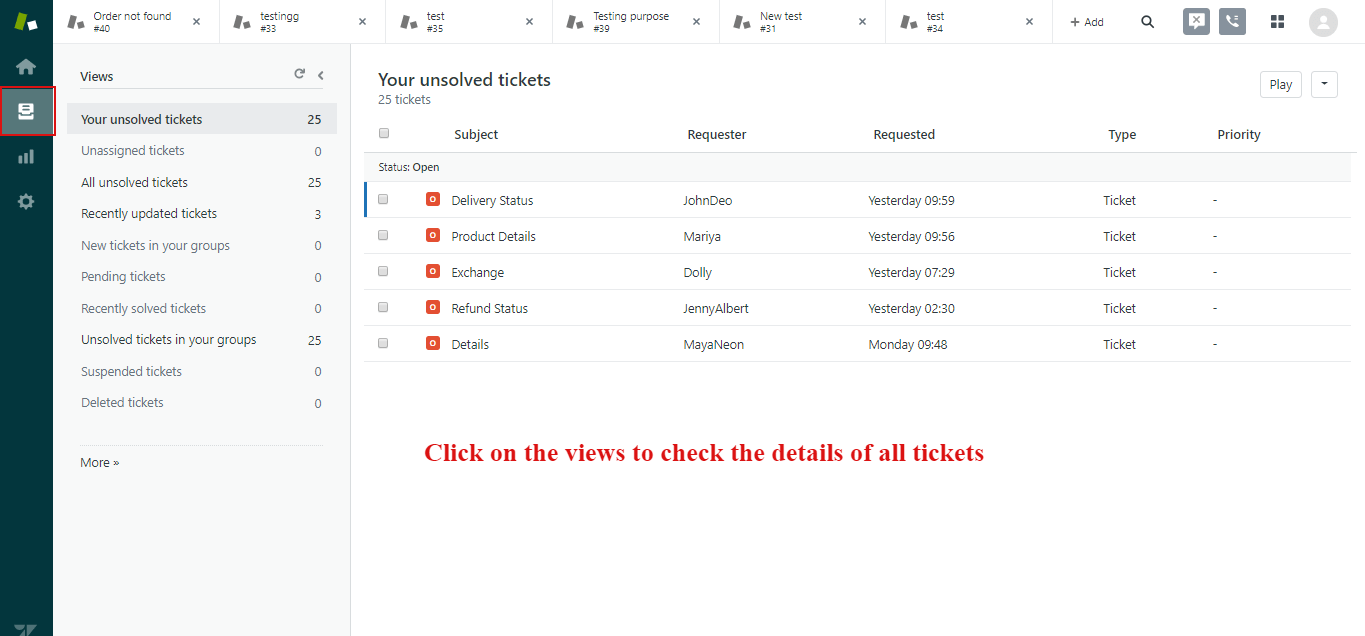Viewport: 1365px width, 636px height.
Task: Open the Reporting bar chart icon
Action: [x=26, y=156]
